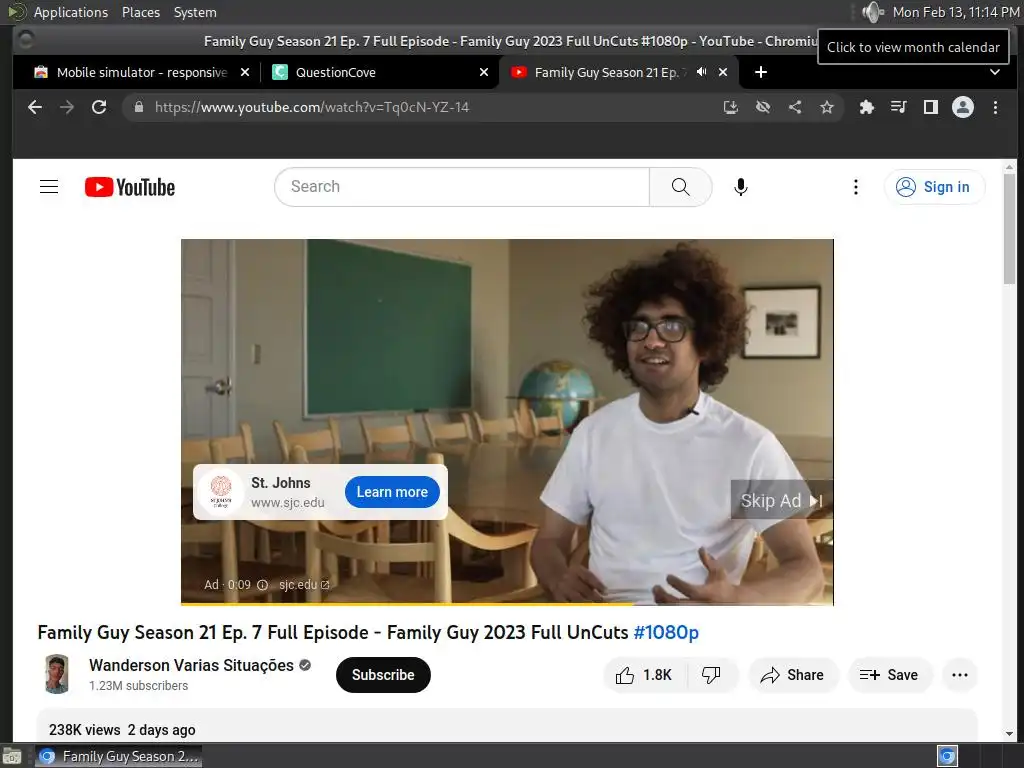Open the extensions puzzle icon
1024x768 pixels.
[867, 107]
